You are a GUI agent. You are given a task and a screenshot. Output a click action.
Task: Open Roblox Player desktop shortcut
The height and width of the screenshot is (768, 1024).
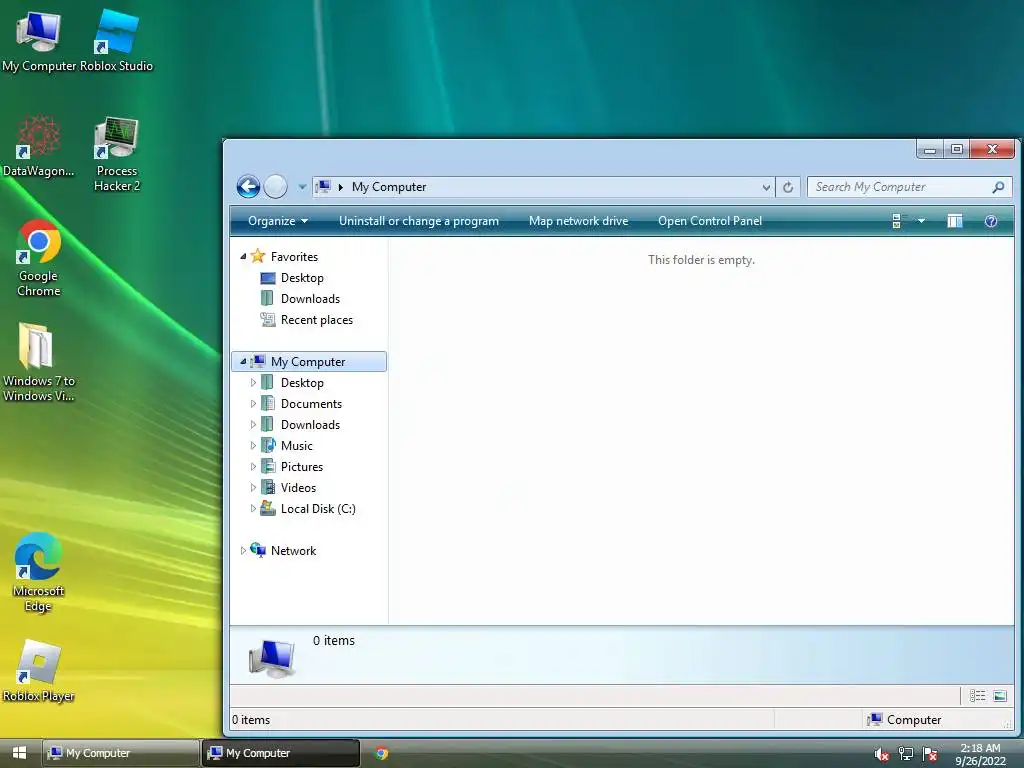(x=39, y=671)
